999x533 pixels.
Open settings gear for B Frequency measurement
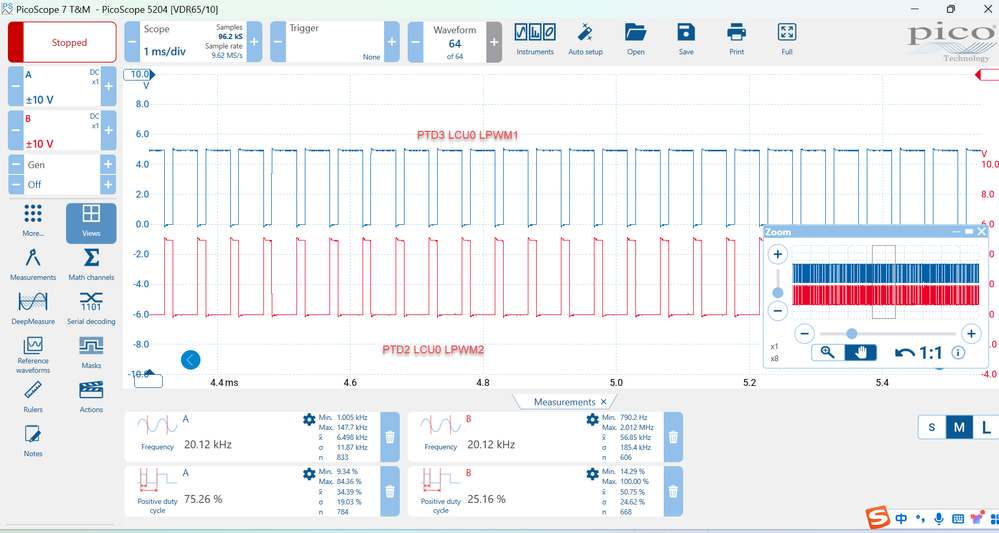click(593, 419)
